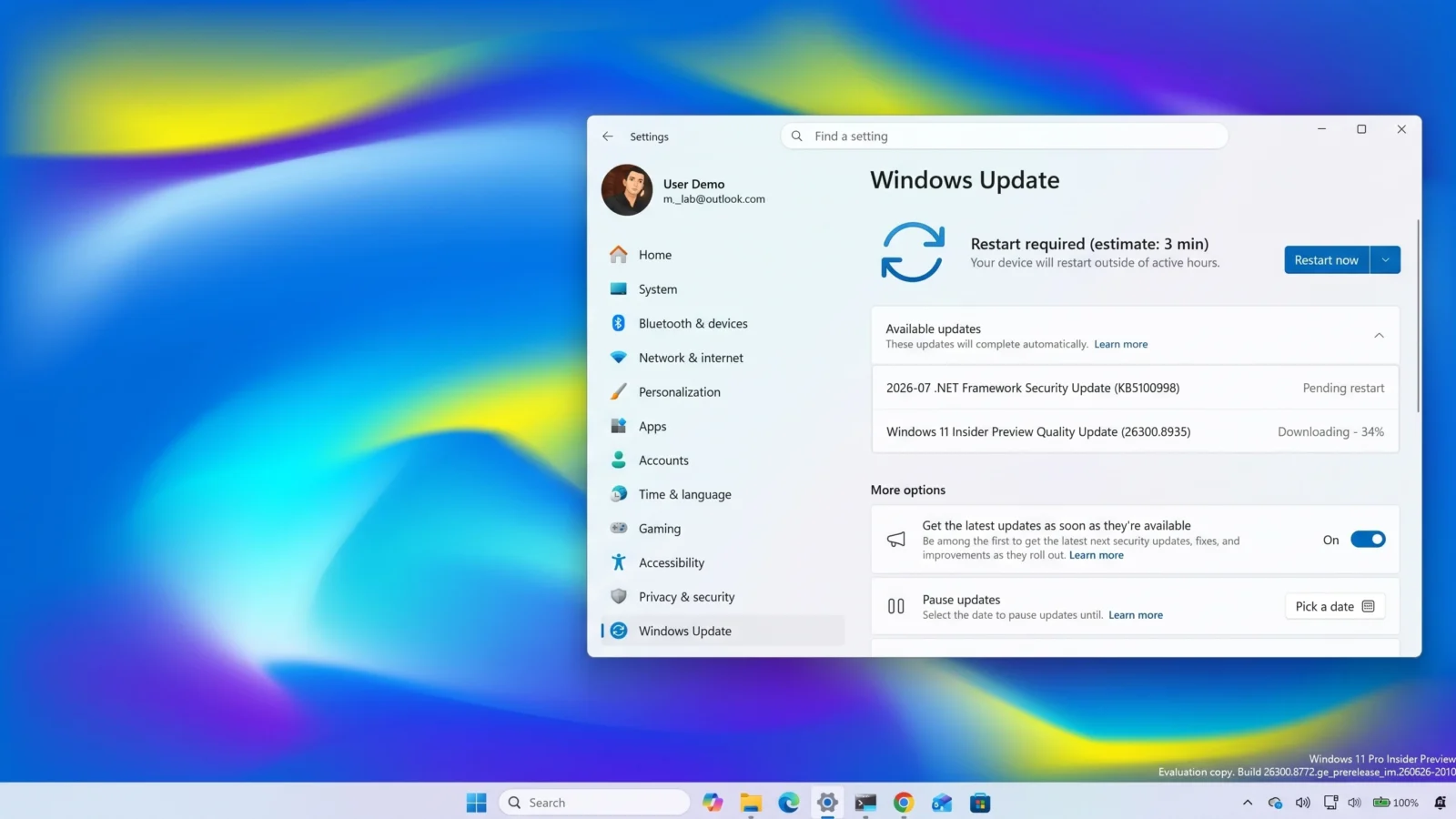Open File Explorer from the taskbar

pyautogui.click(x=751, y=803)
